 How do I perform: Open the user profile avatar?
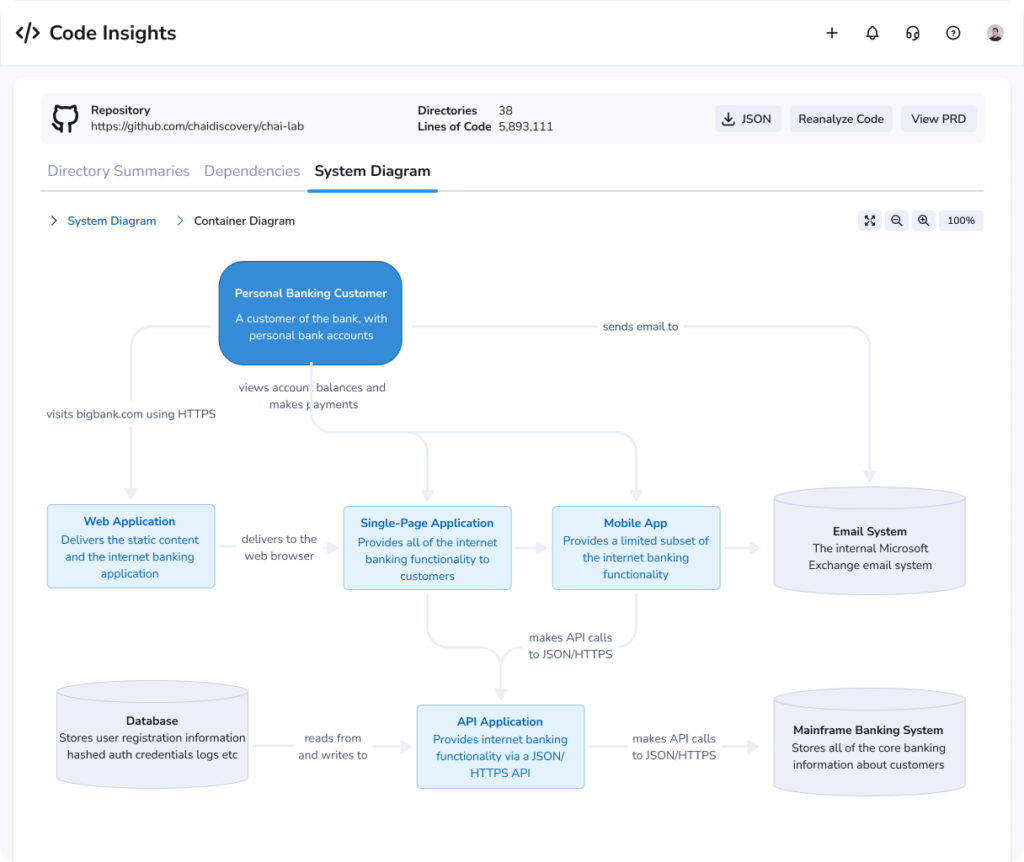coord(995,33)
